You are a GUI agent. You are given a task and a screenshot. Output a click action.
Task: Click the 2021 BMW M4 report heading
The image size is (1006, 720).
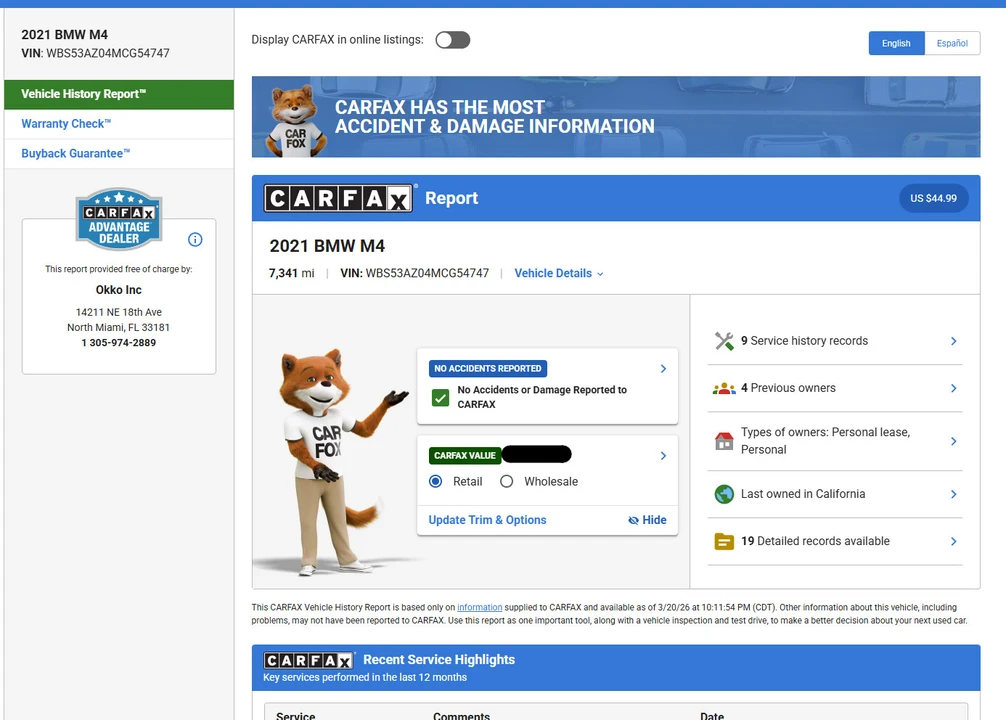point(327,246)
